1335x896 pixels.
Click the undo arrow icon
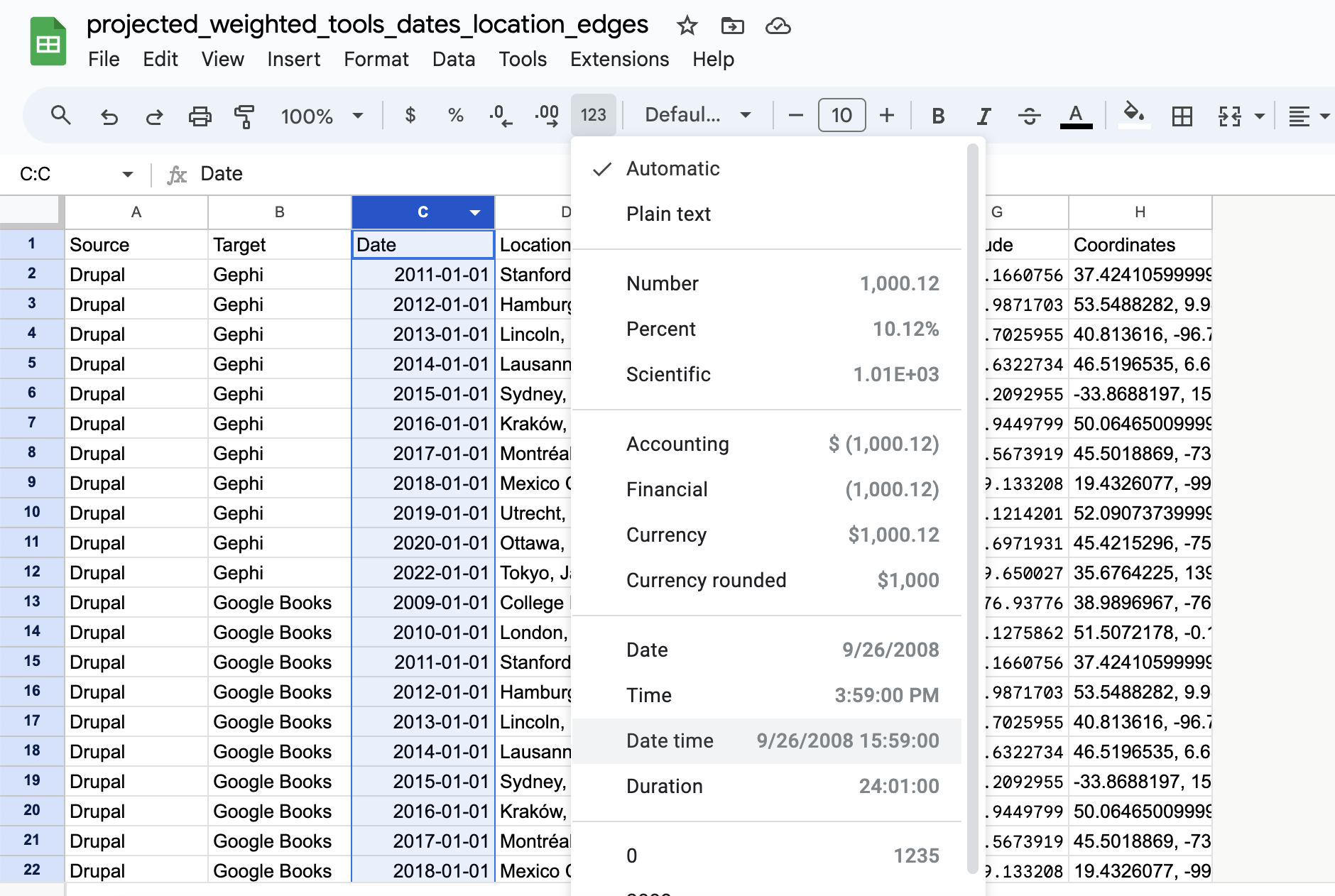point(109,115)
